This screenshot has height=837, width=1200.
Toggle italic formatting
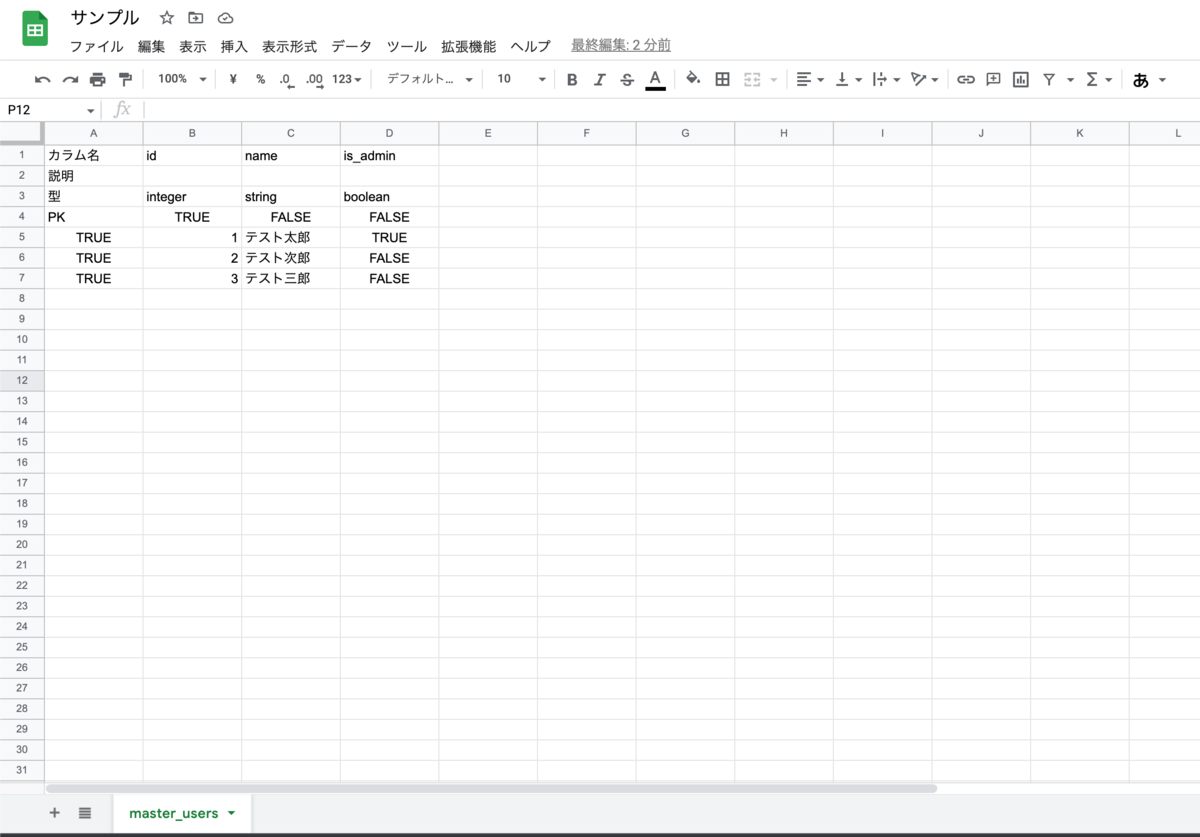599,79
